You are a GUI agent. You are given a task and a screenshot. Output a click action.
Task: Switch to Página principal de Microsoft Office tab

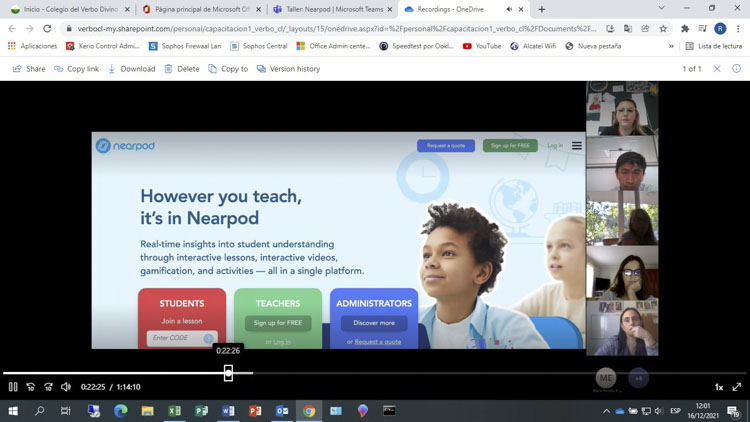click(202, 9)
